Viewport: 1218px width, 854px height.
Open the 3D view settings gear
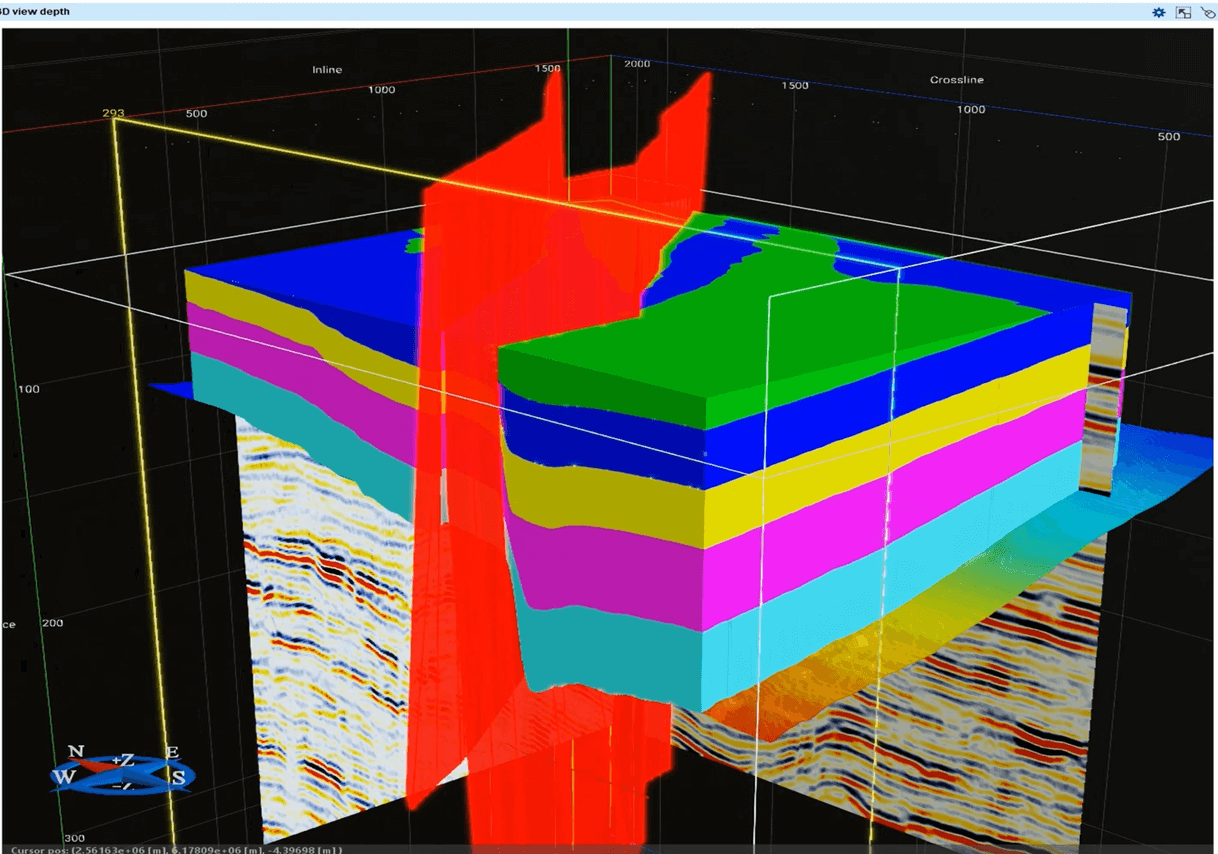point(1158,12)
